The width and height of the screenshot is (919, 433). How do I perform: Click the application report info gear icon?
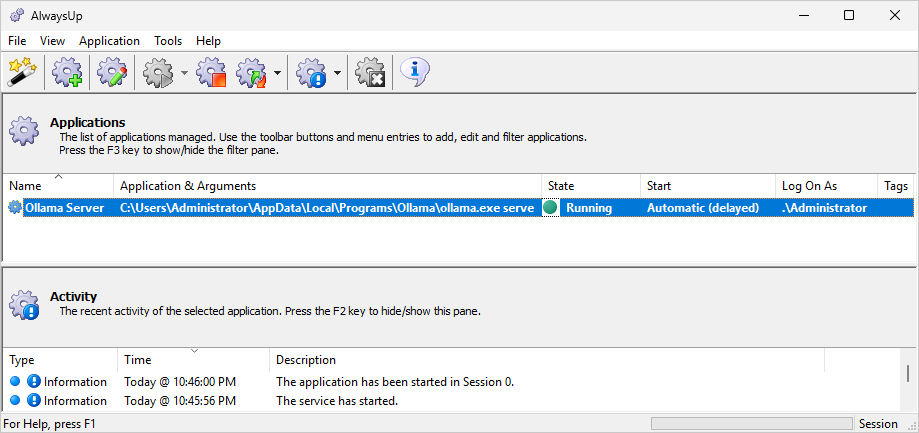(311, 73)
